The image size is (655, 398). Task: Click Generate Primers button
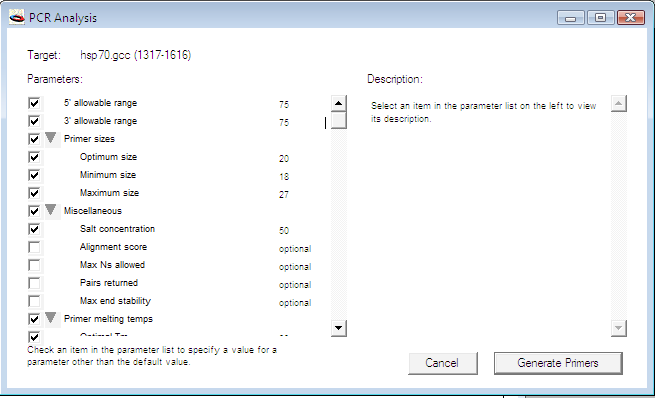(558, 363)
